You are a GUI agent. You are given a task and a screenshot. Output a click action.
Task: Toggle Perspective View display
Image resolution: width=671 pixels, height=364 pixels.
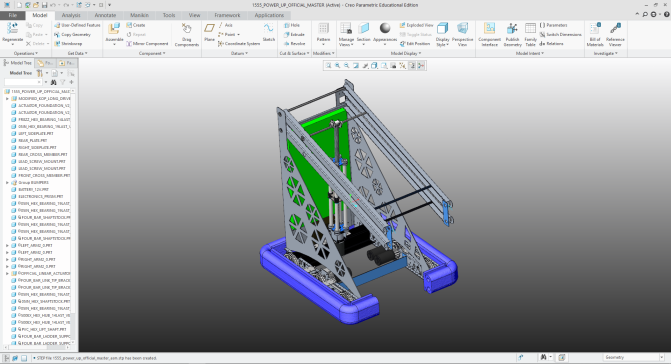point(462,29)
